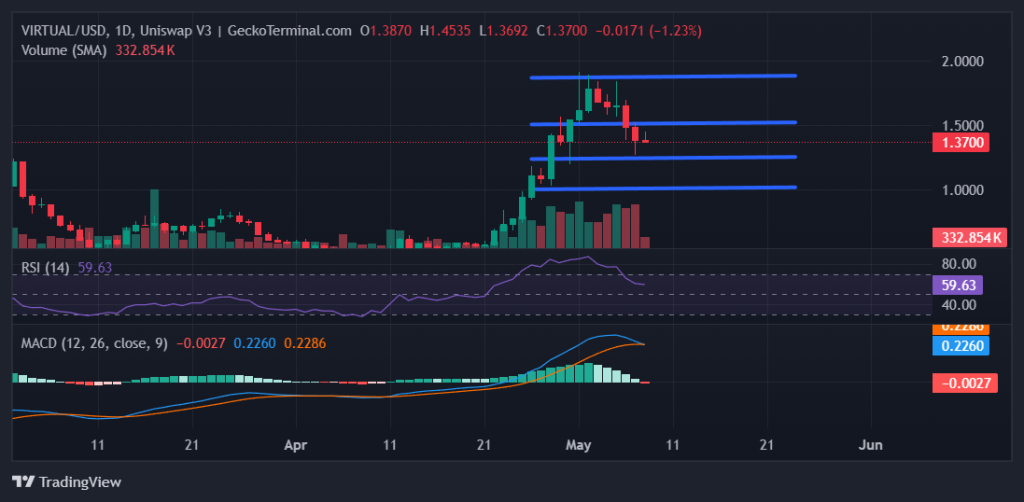
Task: Click the red -0.0027 histogram value tag
Action: [x=962, y=382]
